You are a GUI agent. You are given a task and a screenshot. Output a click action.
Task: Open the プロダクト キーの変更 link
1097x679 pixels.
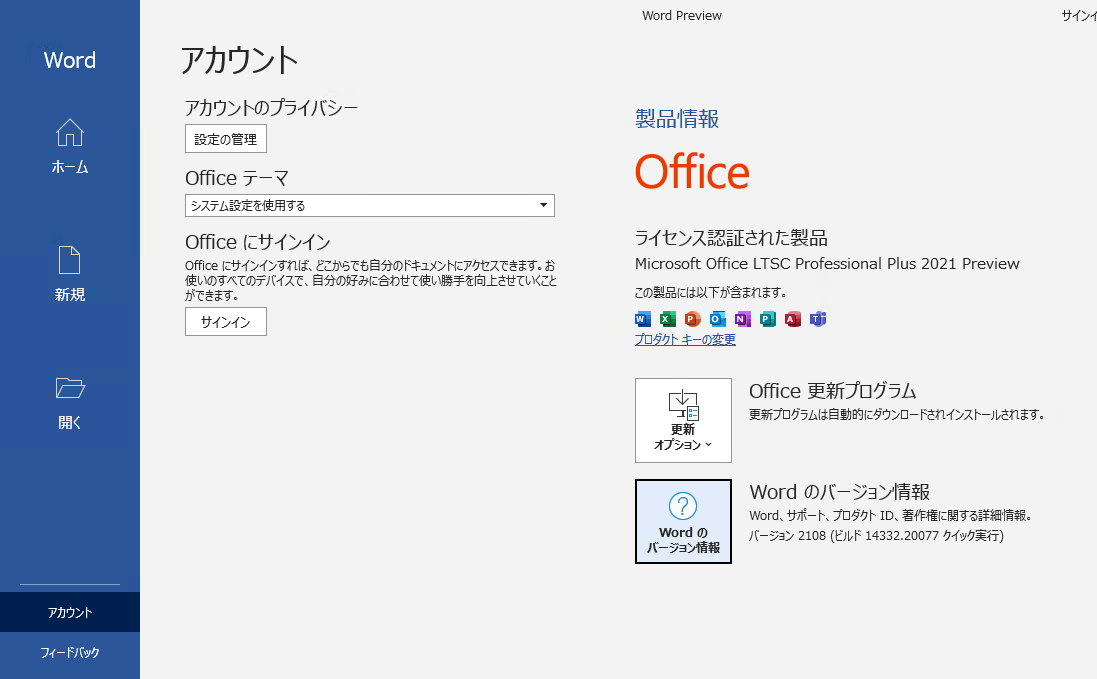685,340
